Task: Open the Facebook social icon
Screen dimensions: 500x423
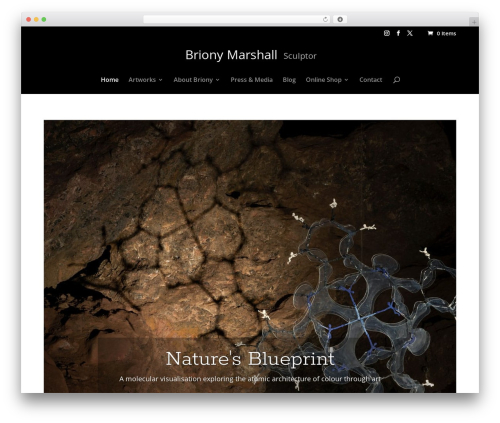Action: [398, 33]
